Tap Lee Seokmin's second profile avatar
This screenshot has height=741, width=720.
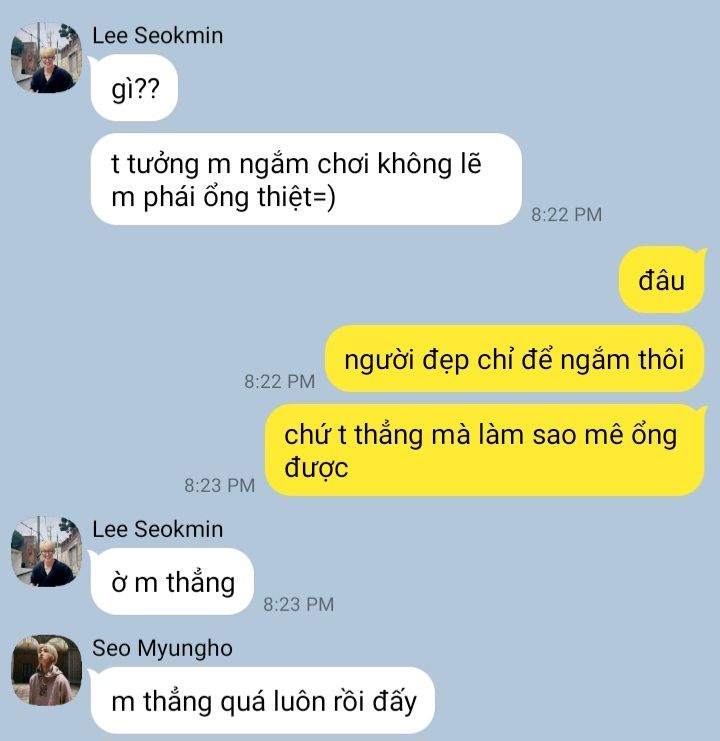[x=46, y=551]
